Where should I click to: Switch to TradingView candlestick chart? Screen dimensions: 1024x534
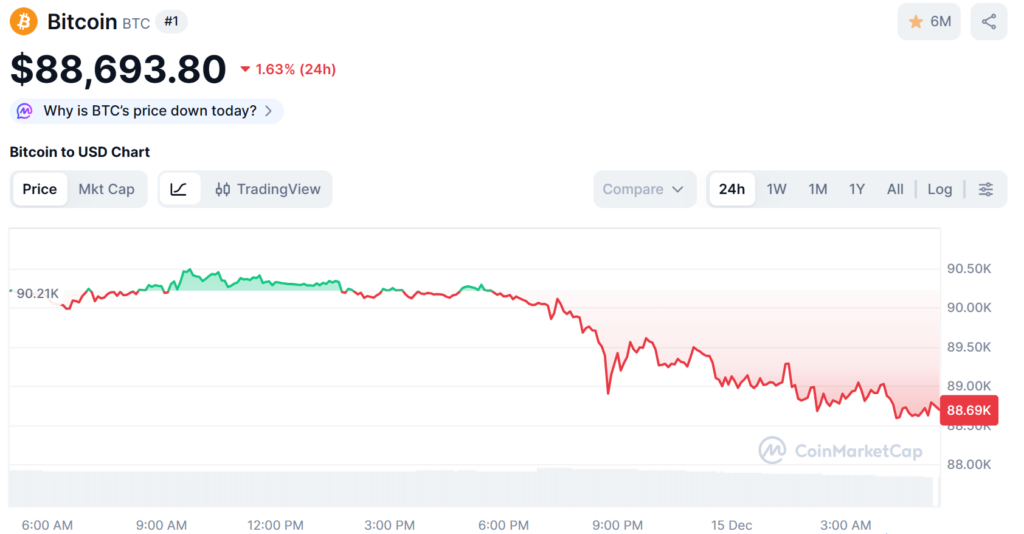point(268,189)
